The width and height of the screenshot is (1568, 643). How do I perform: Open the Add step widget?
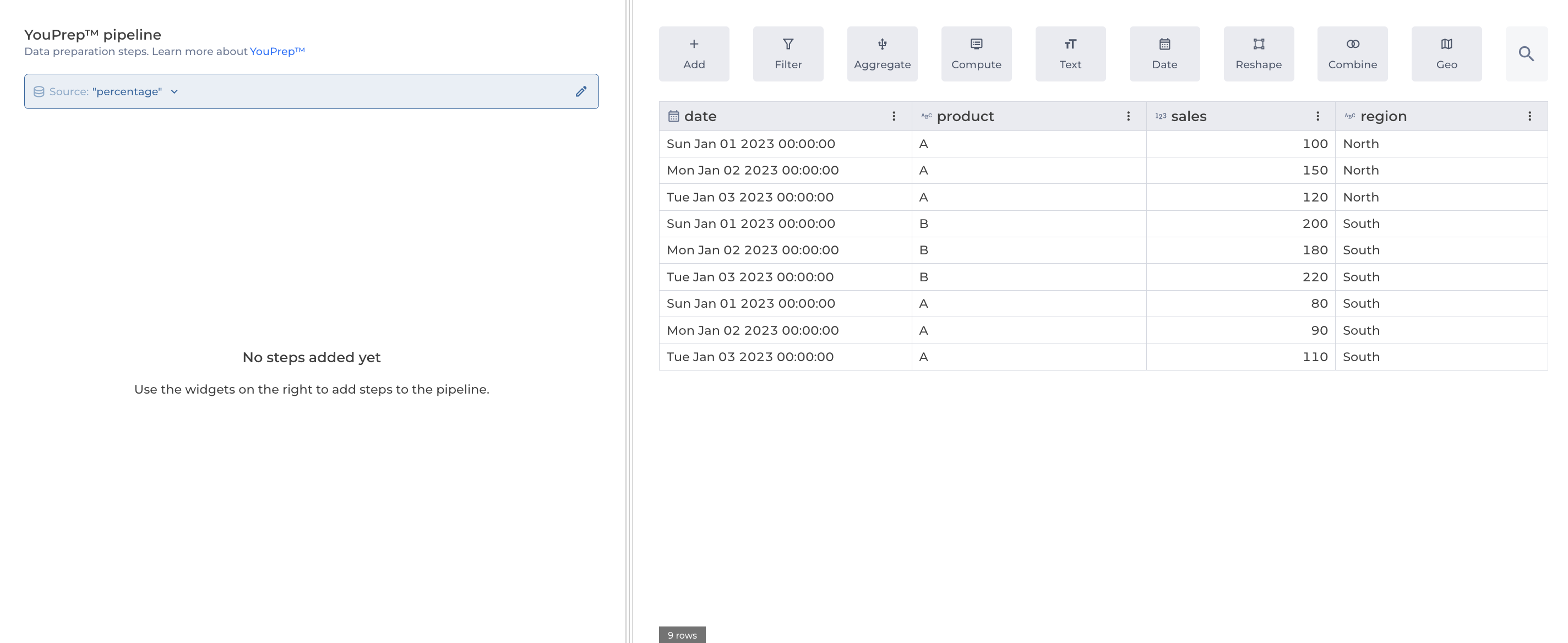coord(693,53)
